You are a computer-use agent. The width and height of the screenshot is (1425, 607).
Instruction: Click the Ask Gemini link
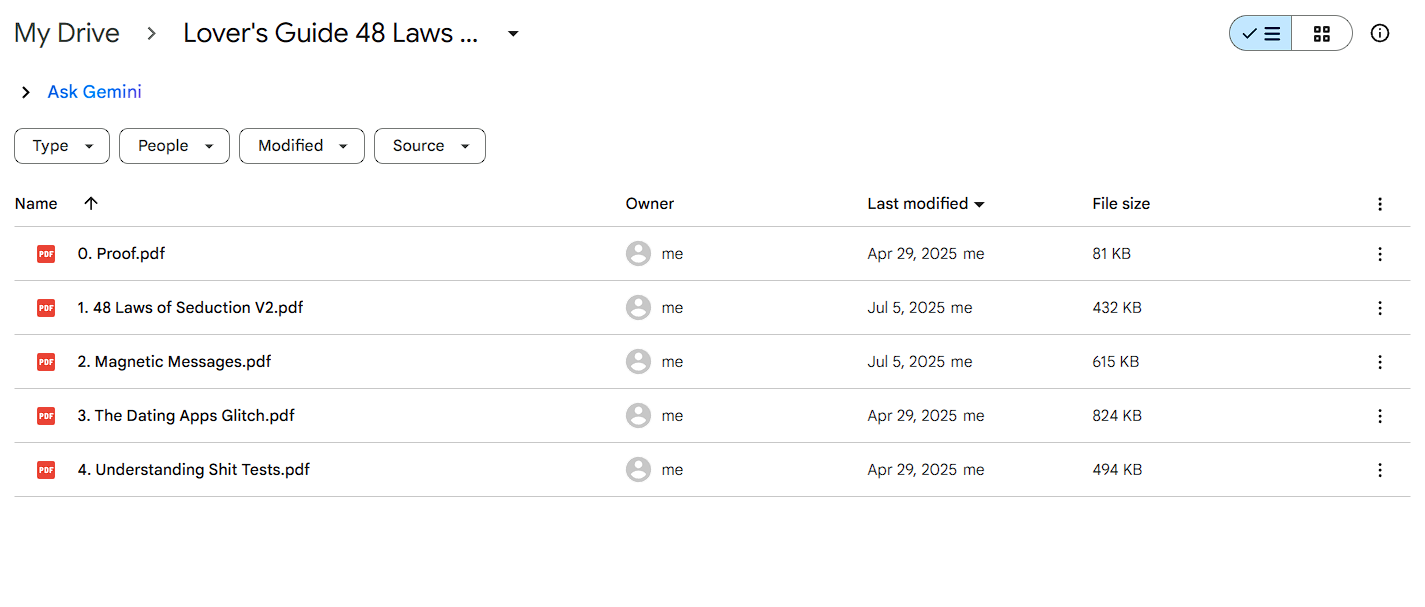pos(95,92)
